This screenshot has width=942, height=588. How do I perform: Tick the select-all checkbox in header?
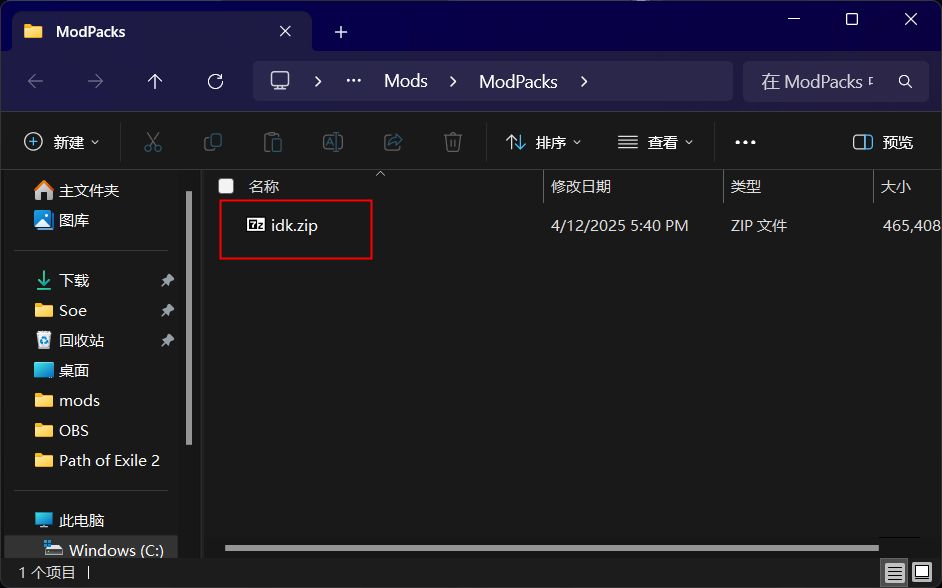(x=226, y=186)
